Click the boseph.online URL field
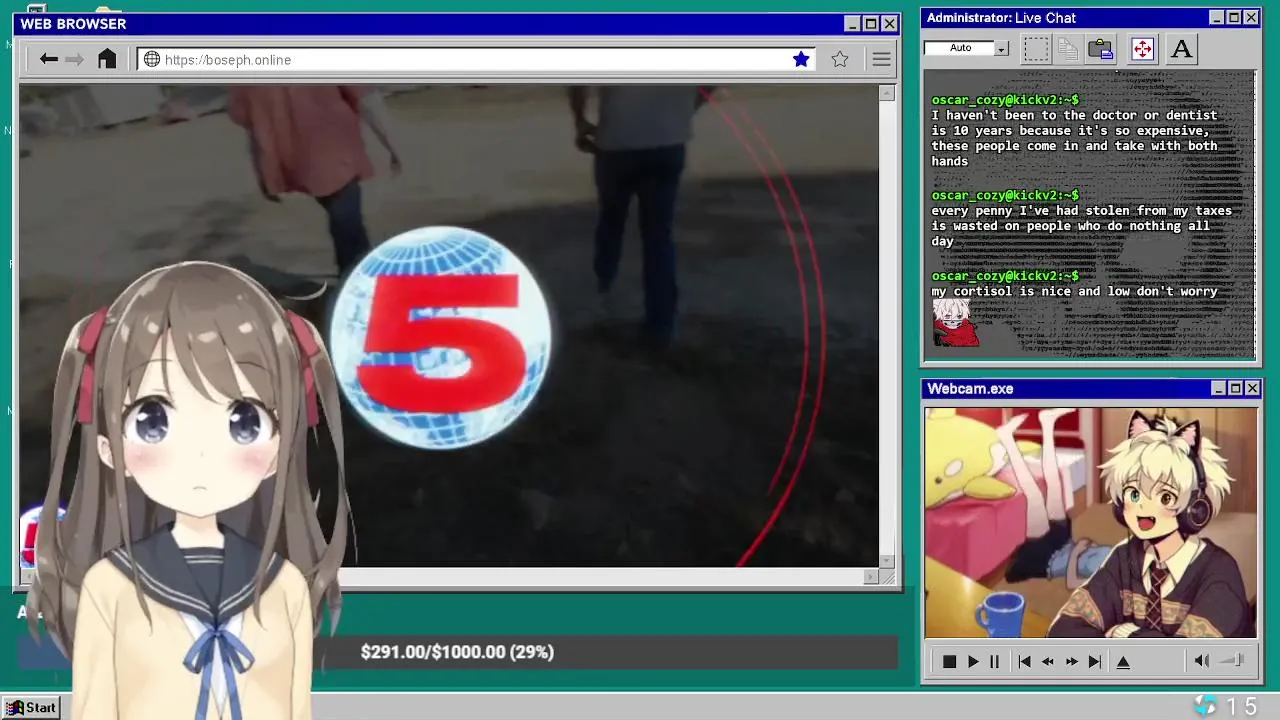The height and width of the screenshot is (720, 1280). (x=476, y=59)
